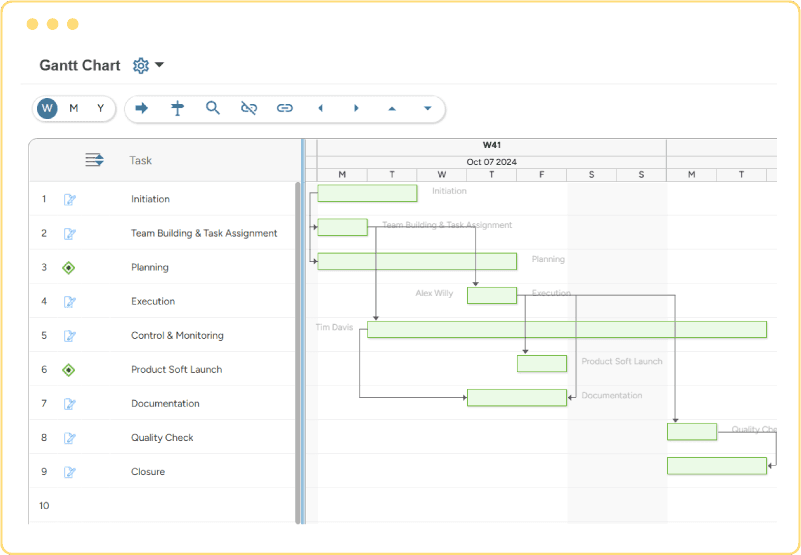Open edit icon for Documentation row
Screen dimensions: 801x555
tap(69, 404)
